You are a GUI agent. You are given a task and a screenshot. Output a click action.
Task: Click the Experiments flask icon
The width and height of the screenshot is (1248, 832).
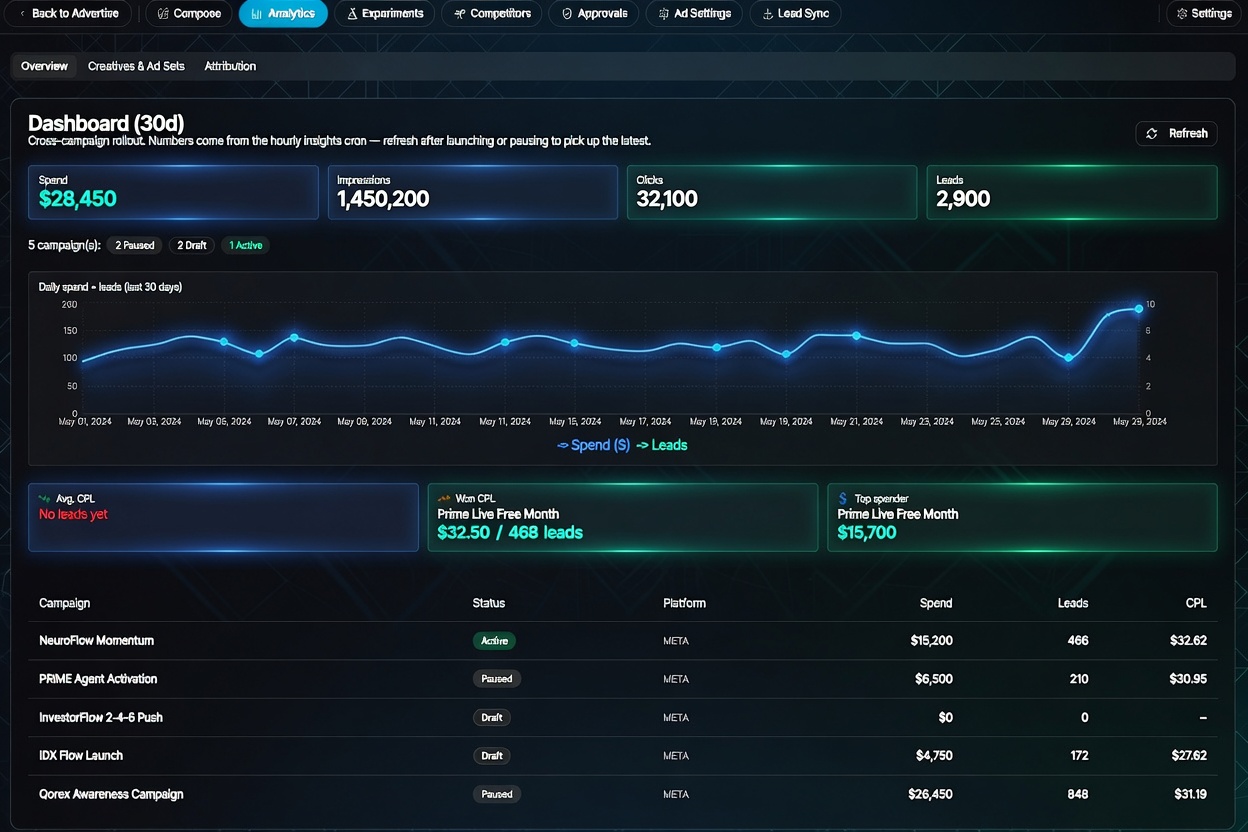(x=352, y=14)
